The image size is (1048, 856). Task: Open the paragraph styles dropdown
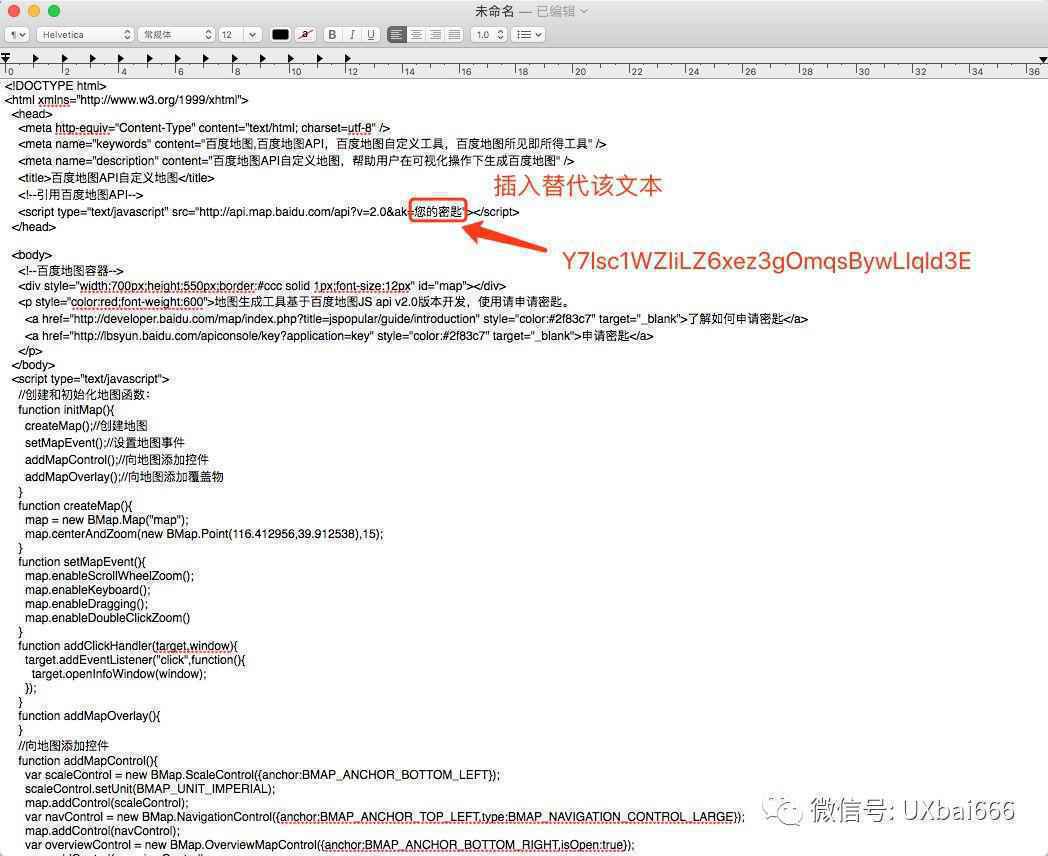point(17,34)
